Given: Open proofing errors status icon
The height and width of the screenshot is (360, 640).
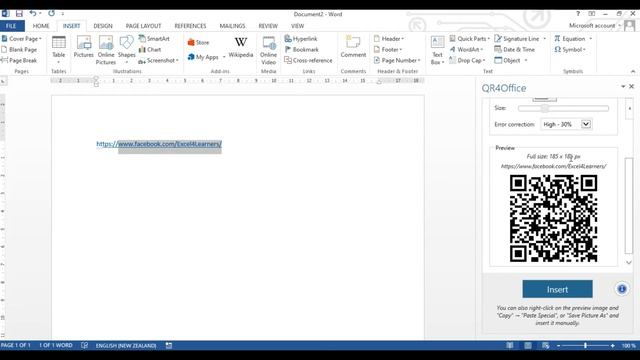Looking at the screenshot, I should click(x=84, y=345).
